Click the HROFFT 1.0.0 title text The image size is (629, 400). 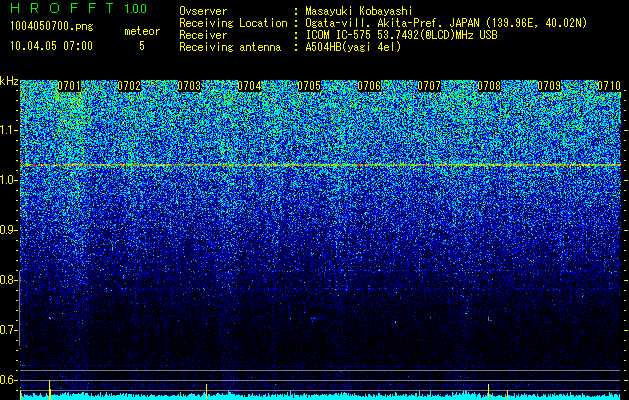coord(78,8)
